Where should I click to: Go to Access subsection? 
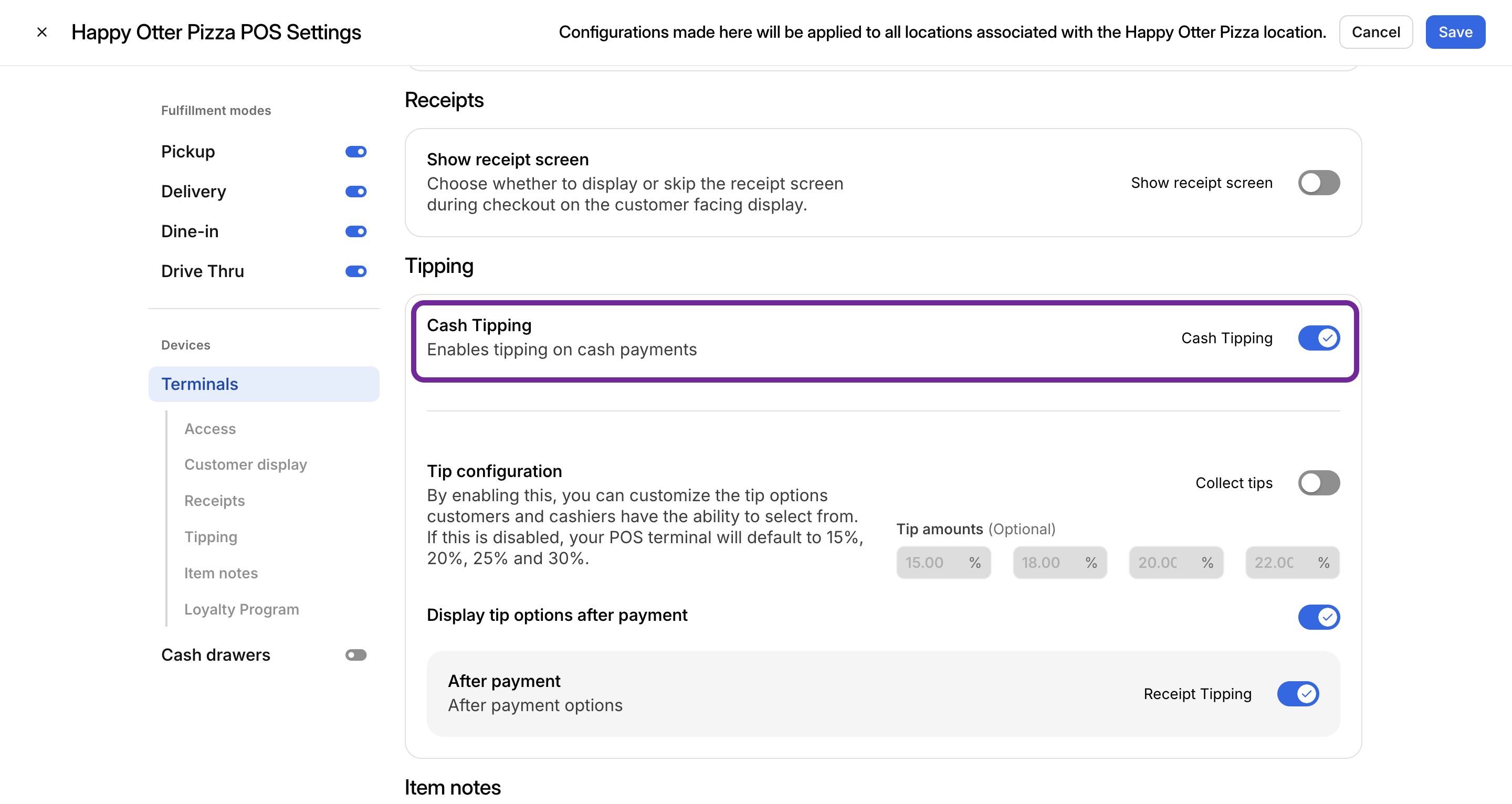pos(210,429)
